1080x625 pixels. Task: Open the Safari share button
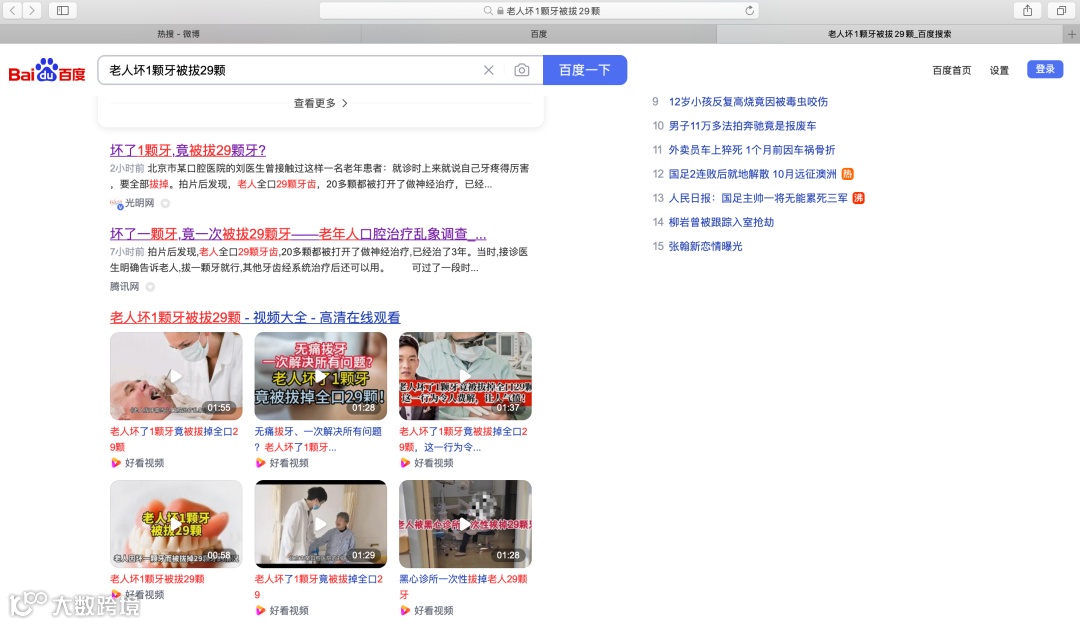tap(1027, 10)
